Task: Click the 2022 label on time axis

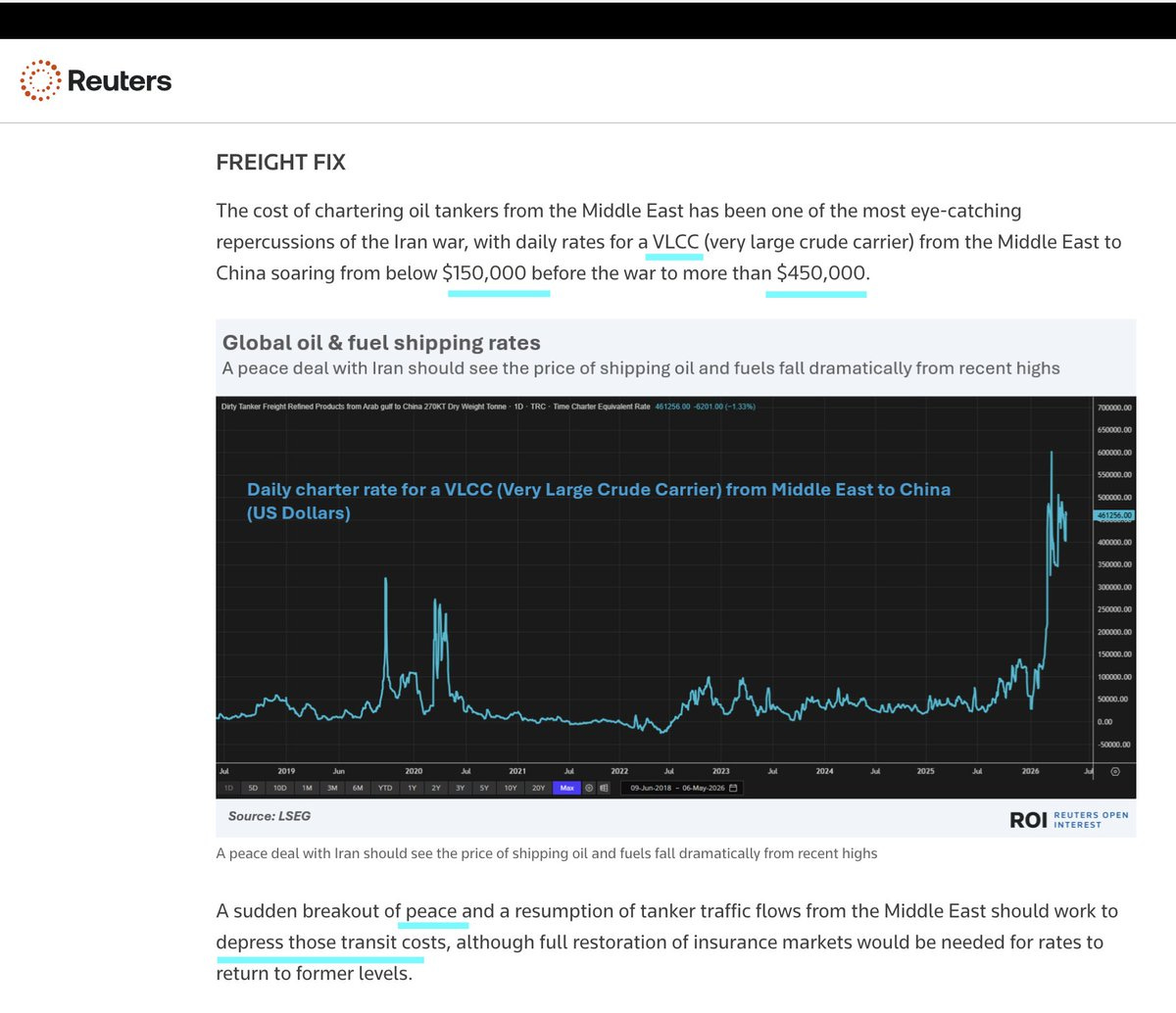Action: (x=619, y=771)
